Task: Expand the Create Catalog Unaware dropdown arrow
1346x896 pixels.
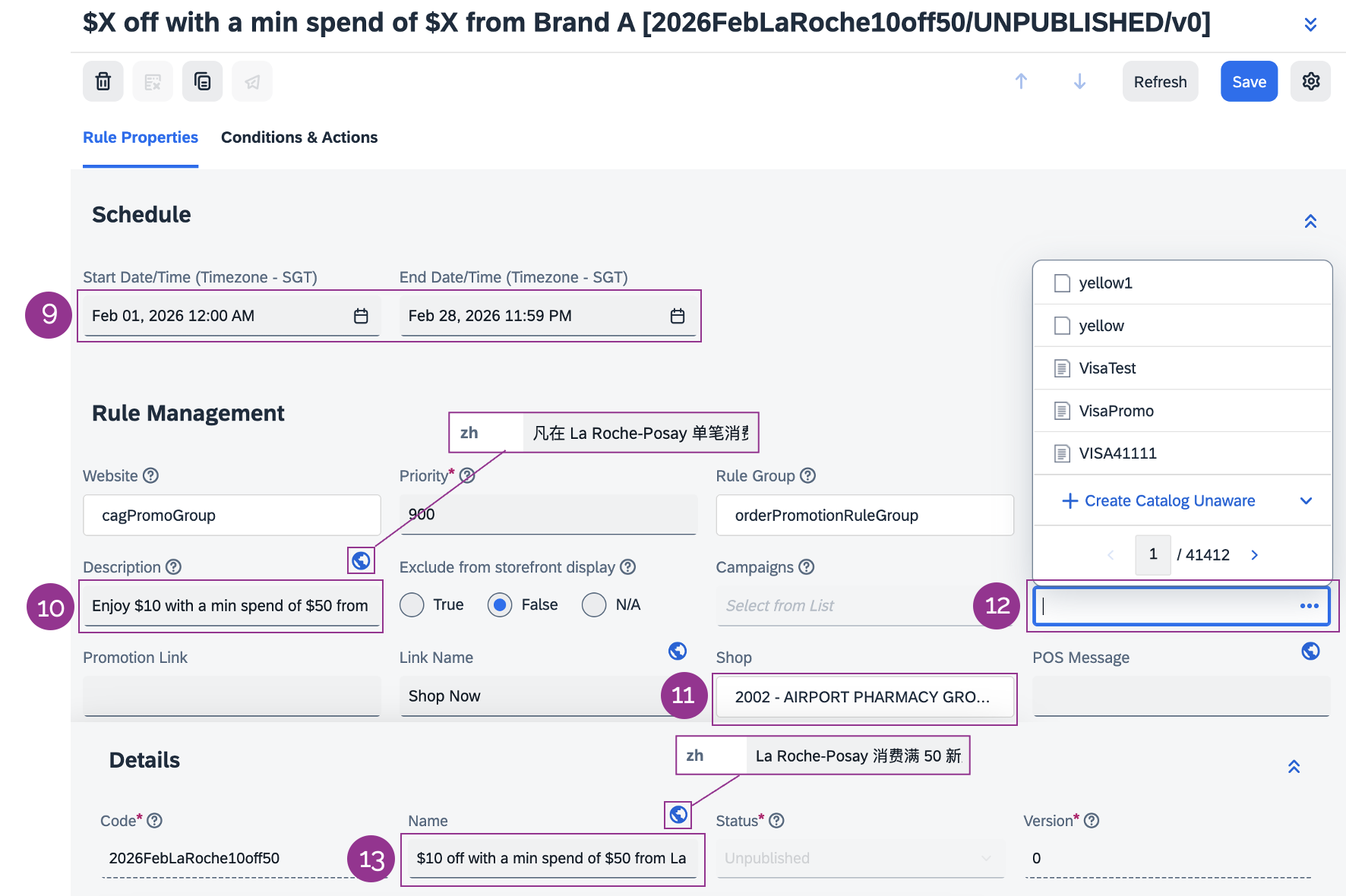Action: 1306,501
